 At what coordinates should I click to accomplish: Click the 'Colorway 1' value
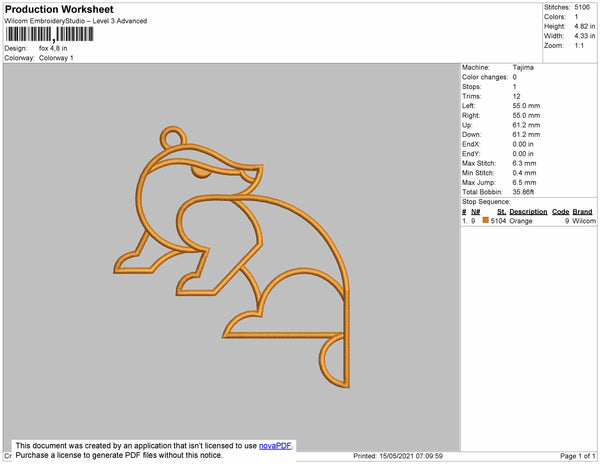coord(56,58)
